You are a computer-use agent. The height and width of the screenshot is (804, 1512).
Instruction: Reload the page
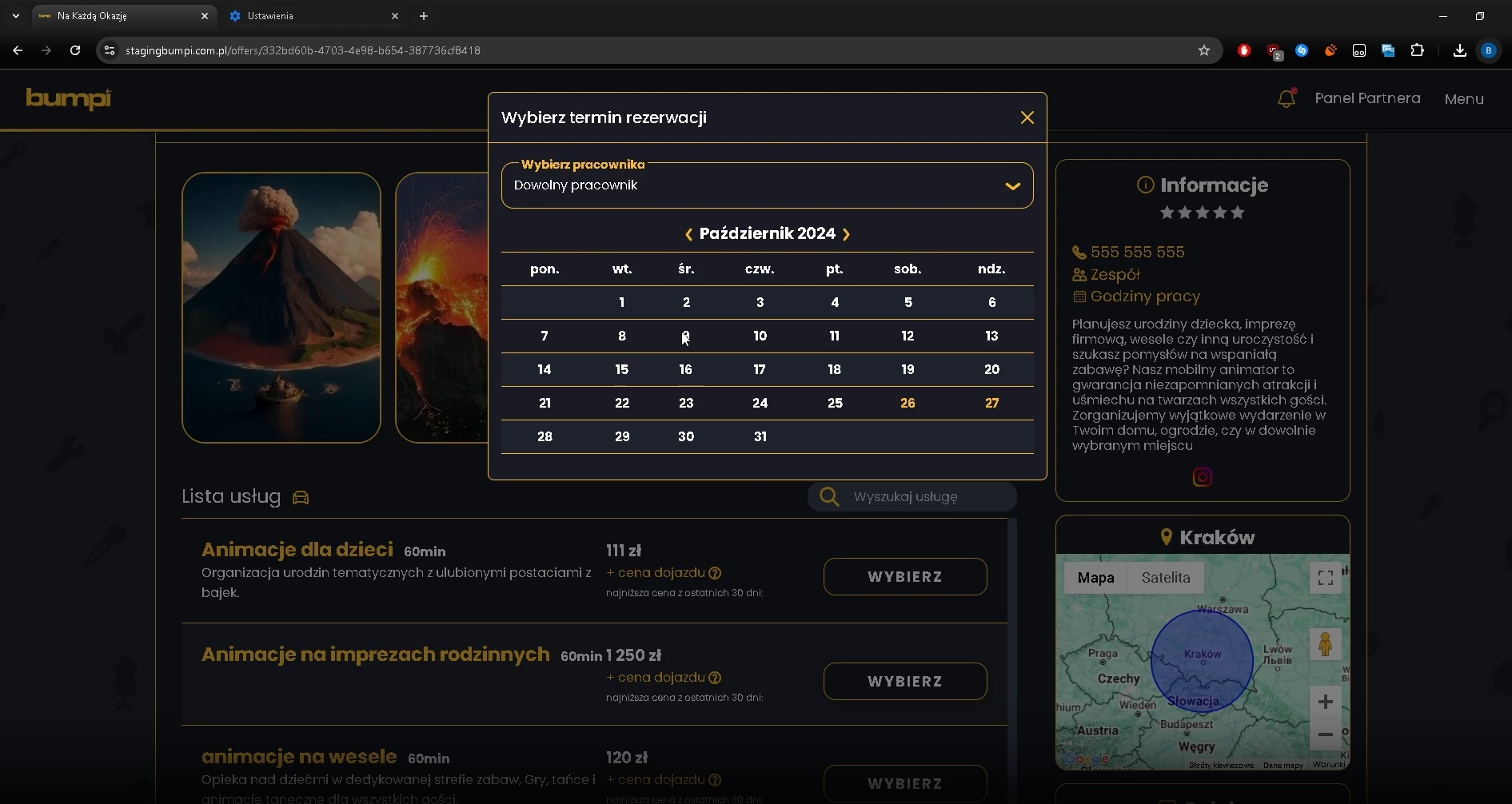click(75, 50)
